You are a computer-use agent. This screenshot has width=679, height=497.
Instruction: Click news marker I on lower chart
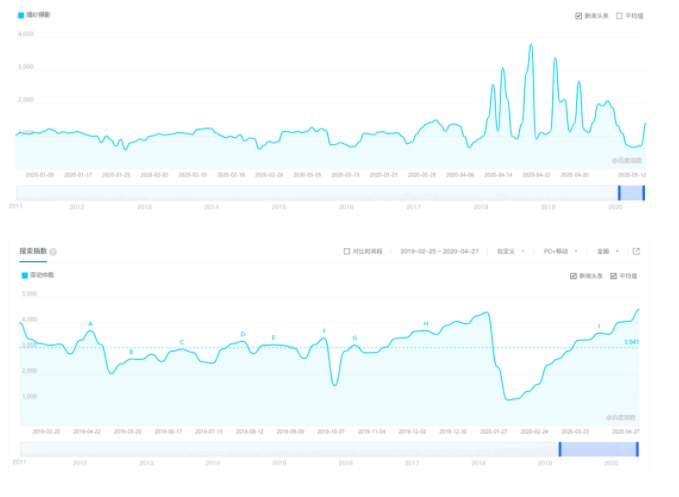point(599,326)
